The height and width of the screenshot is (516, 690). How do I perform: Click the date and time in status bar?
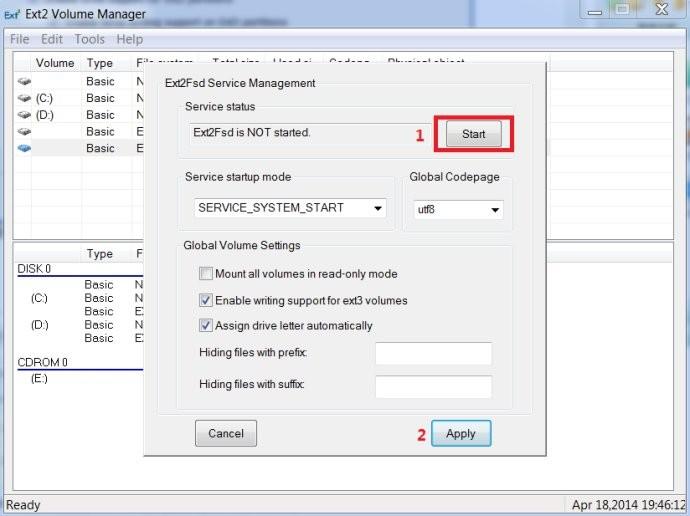(x=629, y=505)
